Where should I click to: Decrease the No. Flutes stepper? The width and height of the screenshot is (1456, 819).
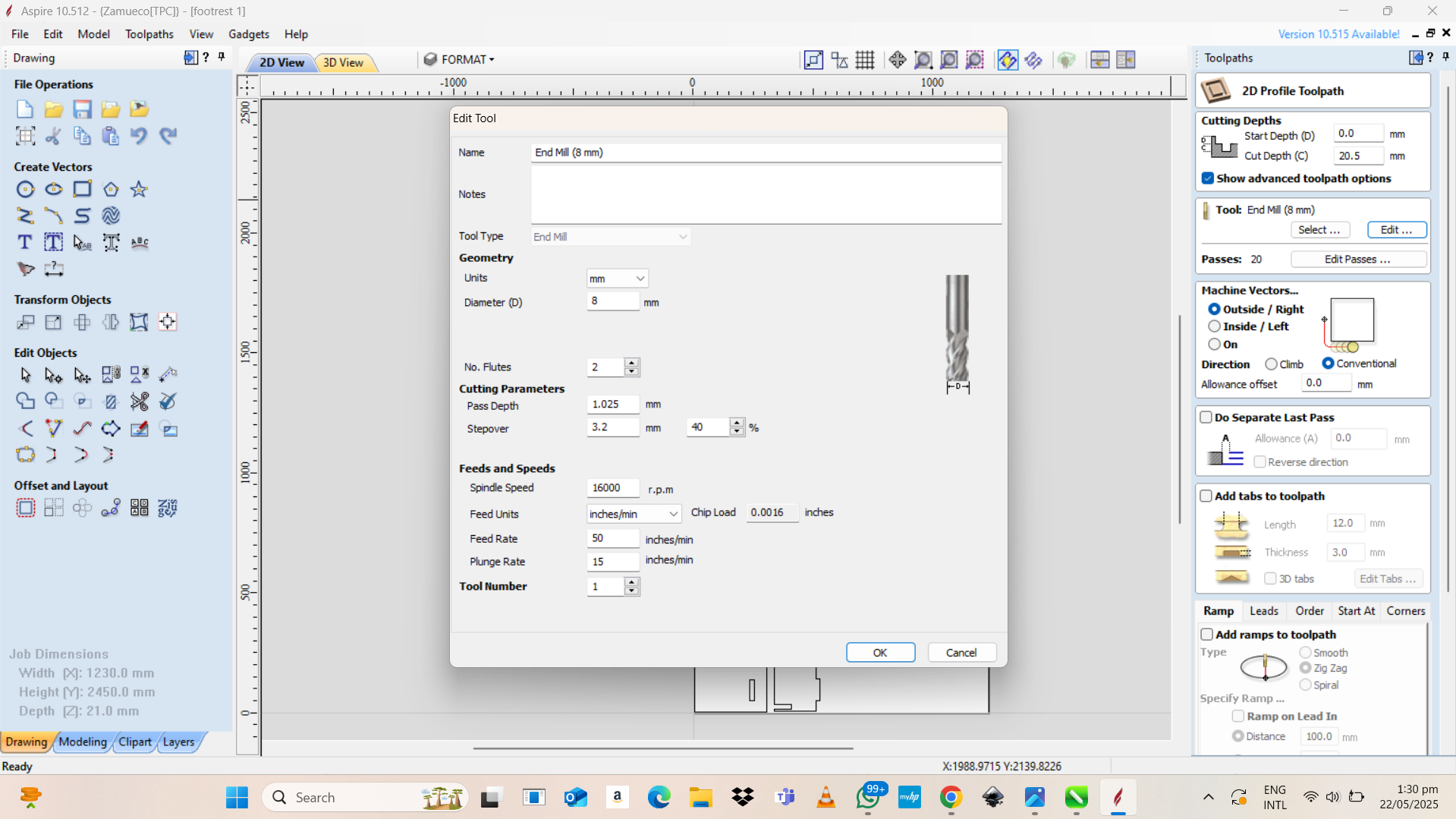631,372
